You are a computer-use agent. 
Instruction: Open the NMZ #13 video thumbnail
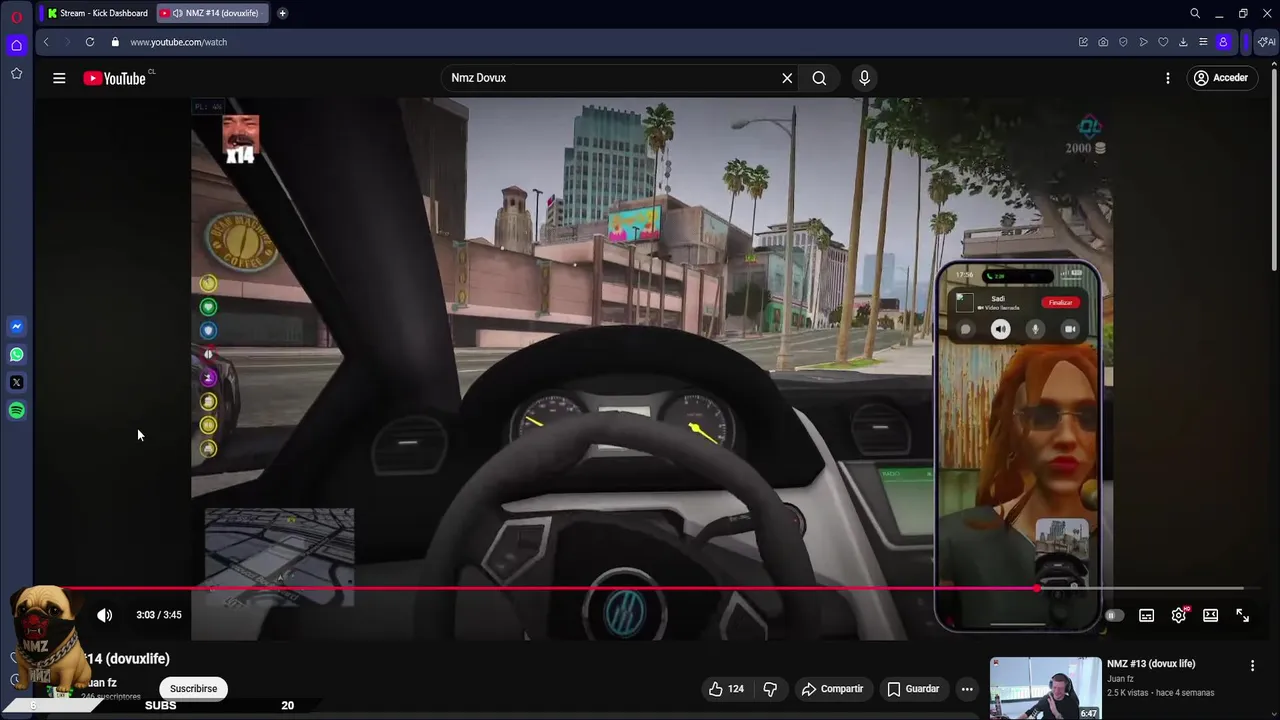(1045, 688)
